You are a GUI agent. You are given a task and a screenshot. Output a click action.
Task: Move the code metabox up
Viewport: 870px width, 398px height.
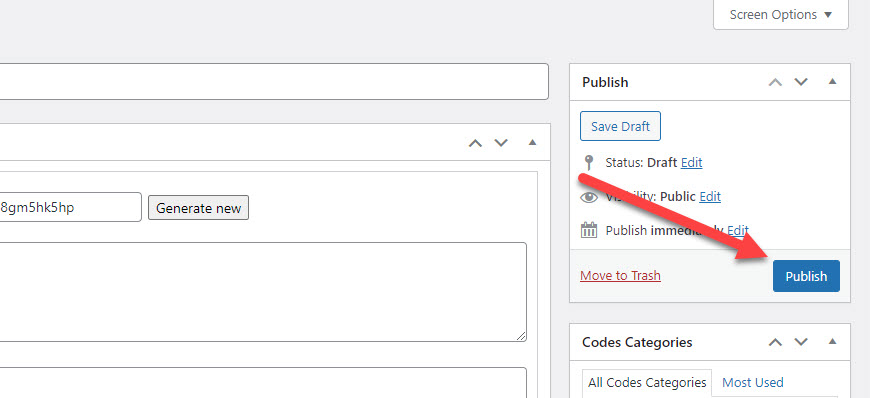pyautogui.click(x=476, y=143)
